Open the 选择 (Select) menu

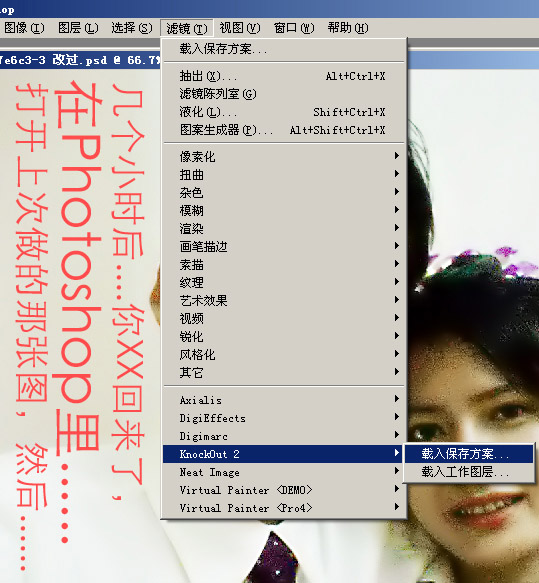(x=132, y=28)
